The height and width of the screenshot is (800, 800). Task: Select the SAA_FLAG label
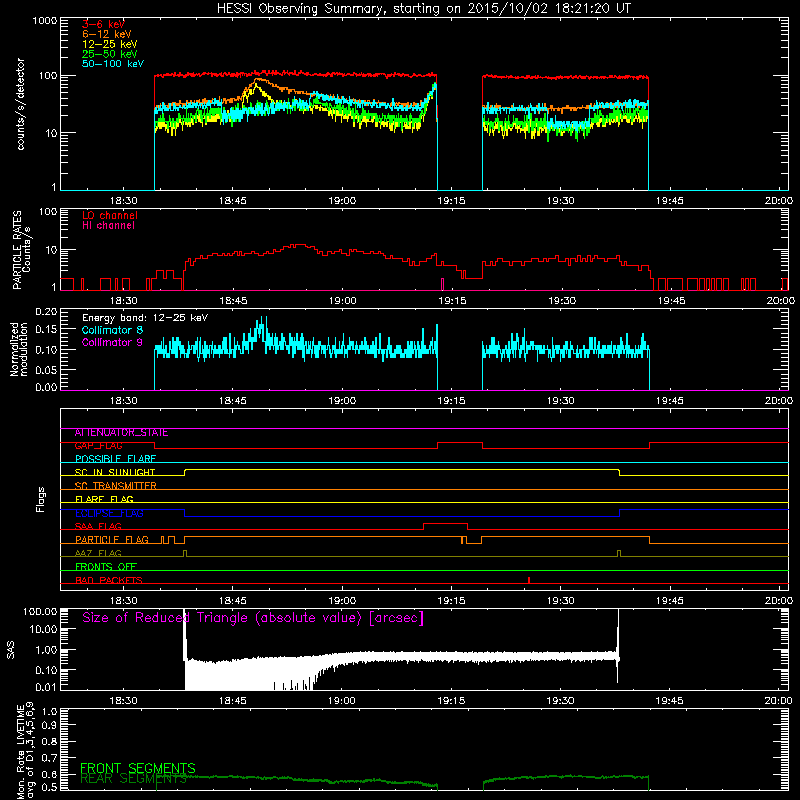pos(98,527)
